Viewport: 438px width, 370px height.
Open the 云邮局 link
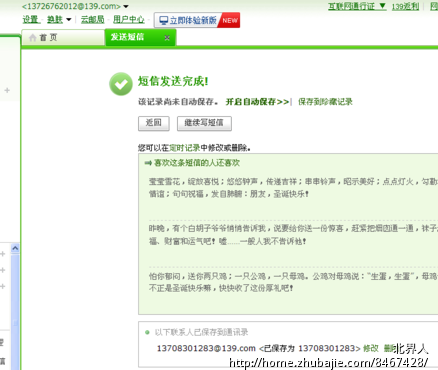92,20
